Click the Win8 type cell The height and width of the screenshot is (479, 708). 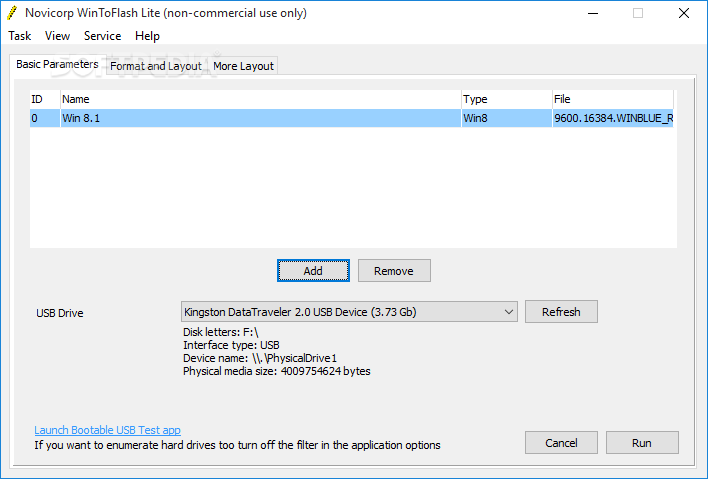tap(507, 118)
